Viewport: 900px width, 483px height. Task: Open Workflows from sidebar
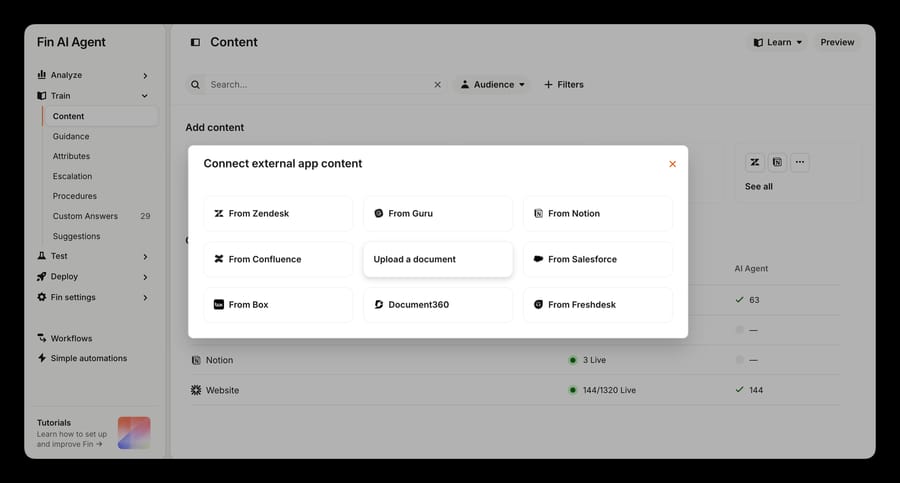[x=71, y=338]
